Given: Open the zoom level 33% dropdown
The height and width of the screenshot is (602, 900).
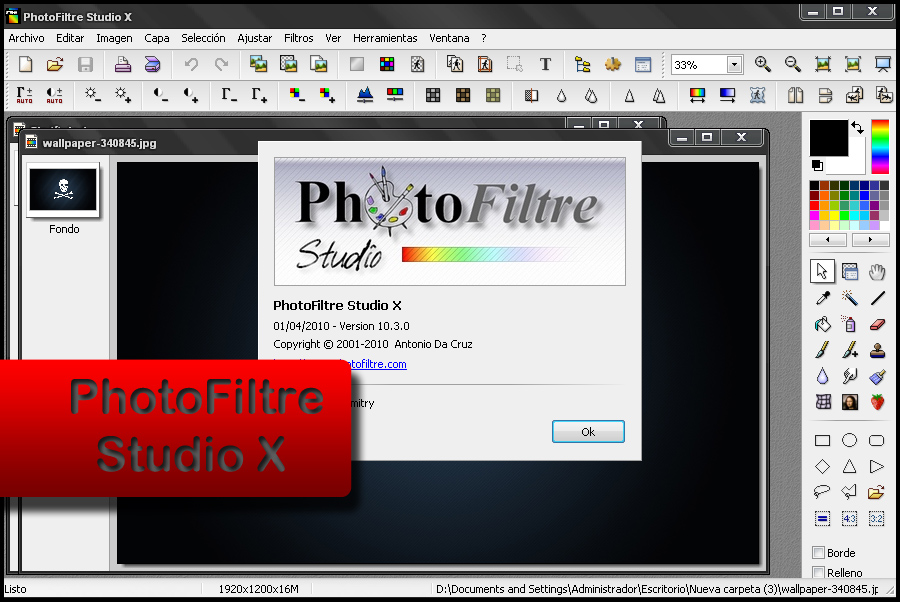Looking at the screenshot, I should tap(734, 65).
